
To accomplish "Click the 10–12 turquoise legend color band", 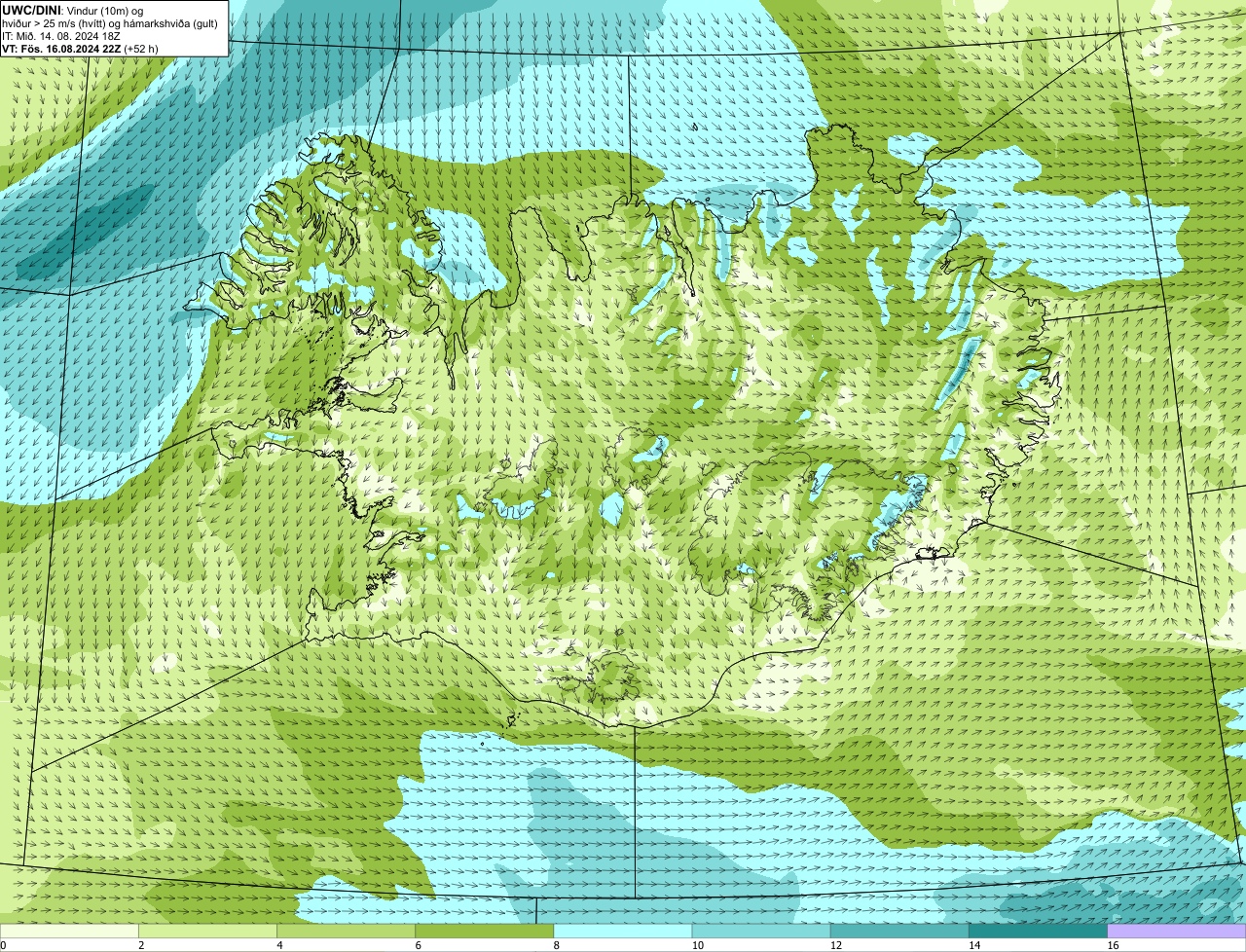I will (x=761, y=931).
